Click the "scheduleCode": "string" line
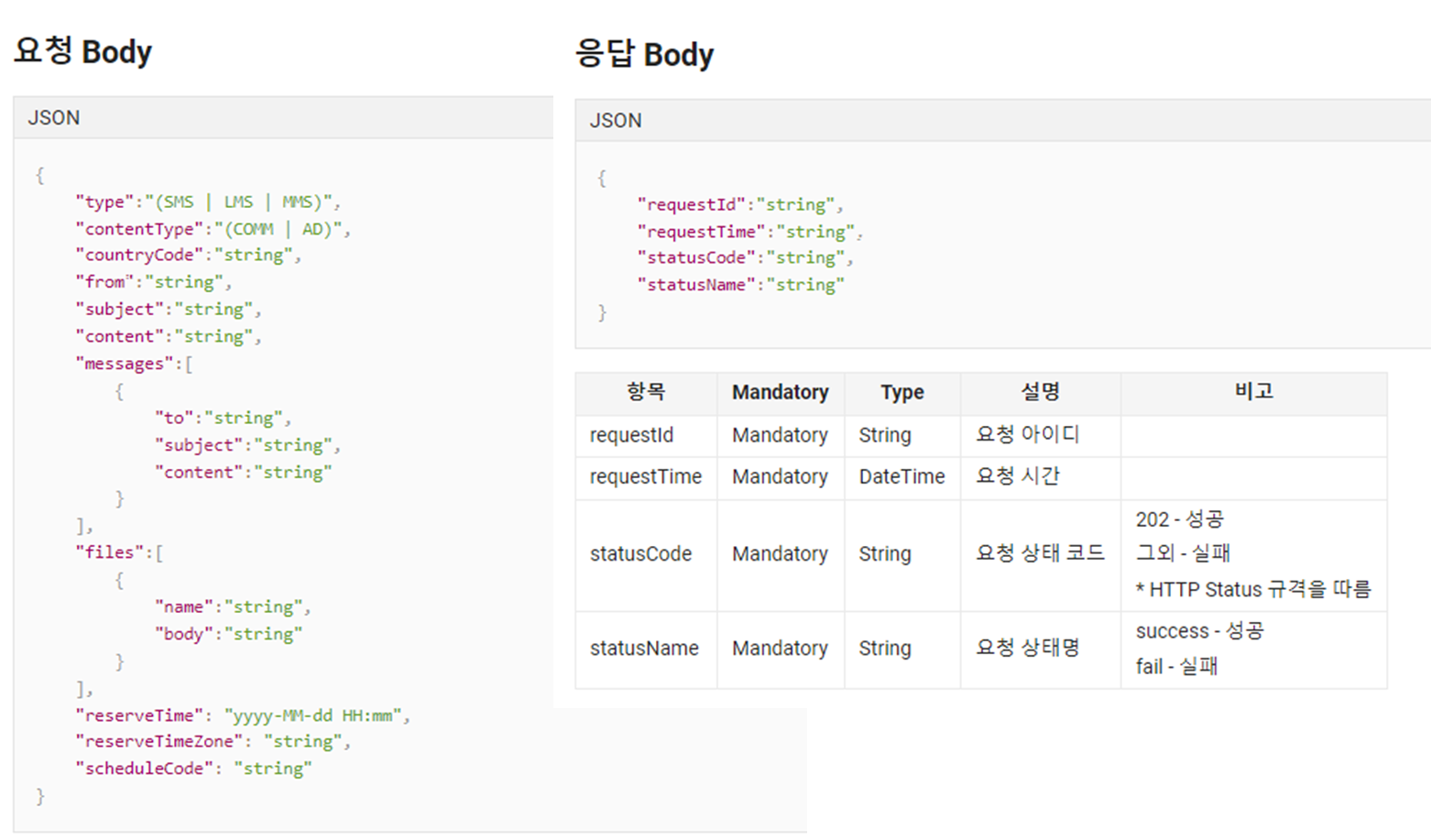 pos(193,769)
